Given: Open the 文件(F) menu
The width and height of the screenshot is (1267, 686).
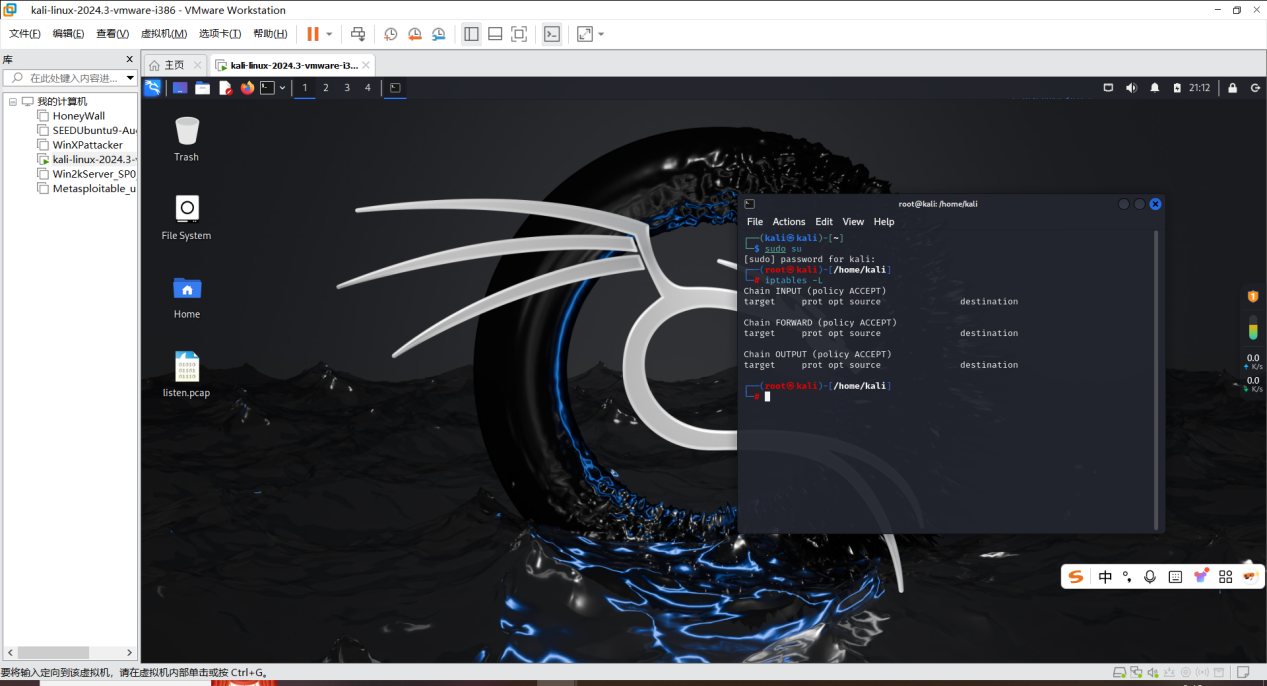Looking at the screenshot, I should click(x=25, y=34).
